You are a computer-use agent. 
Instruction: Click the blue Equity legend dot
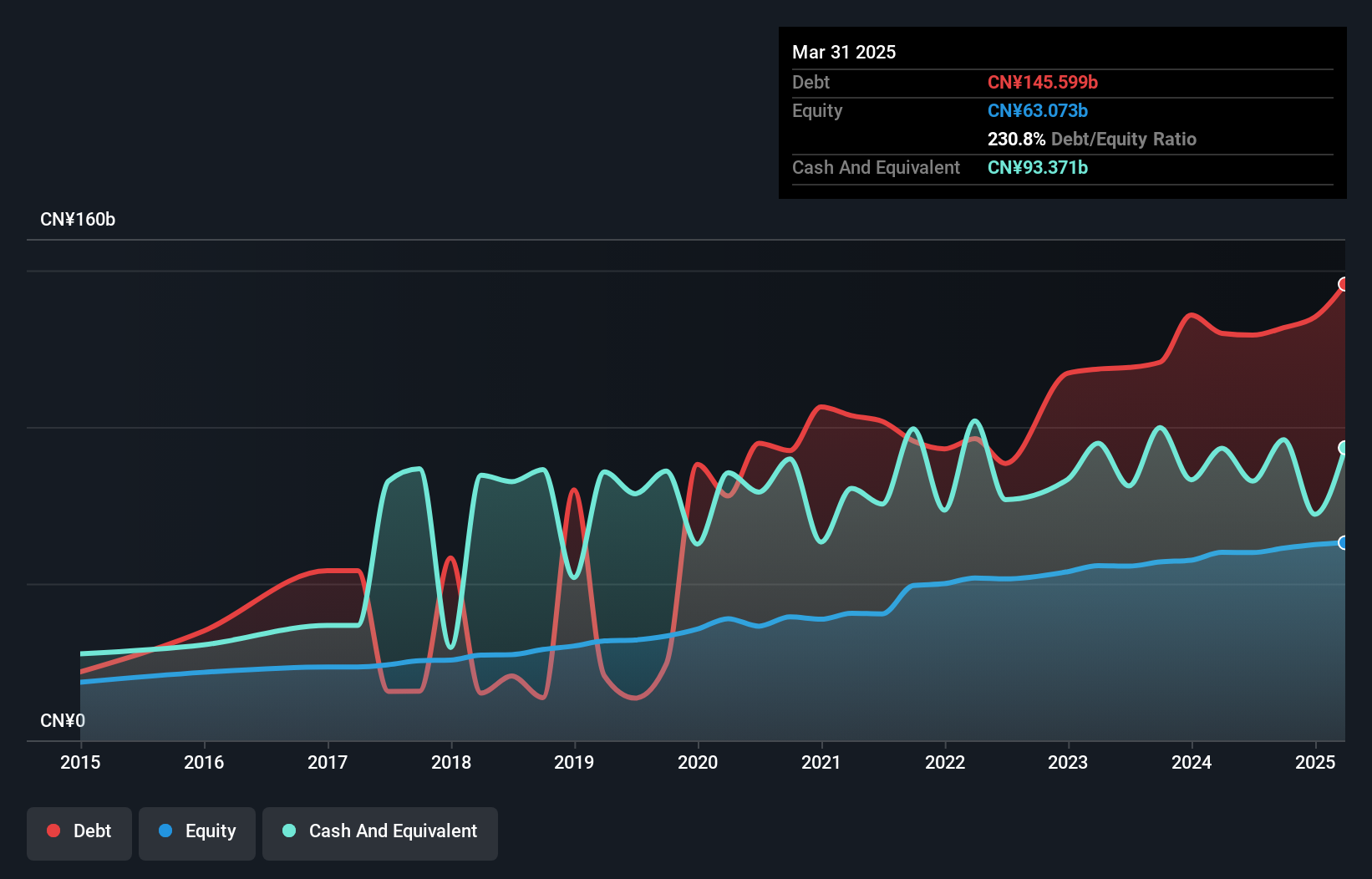coord(165,831)
